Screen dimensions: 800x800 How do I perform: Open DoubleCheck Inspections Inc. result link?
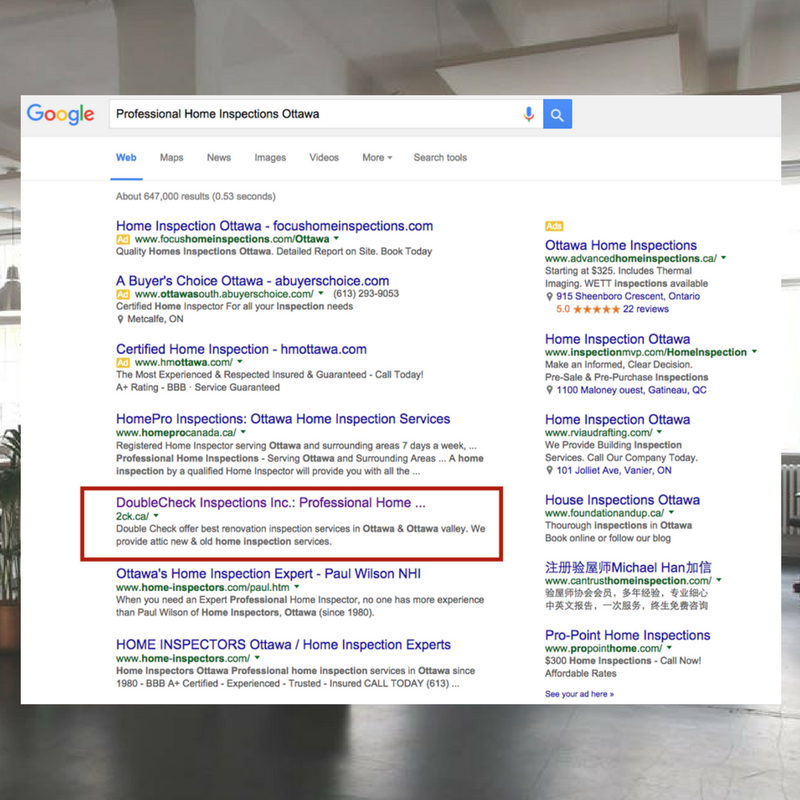[x=270, y=502]
